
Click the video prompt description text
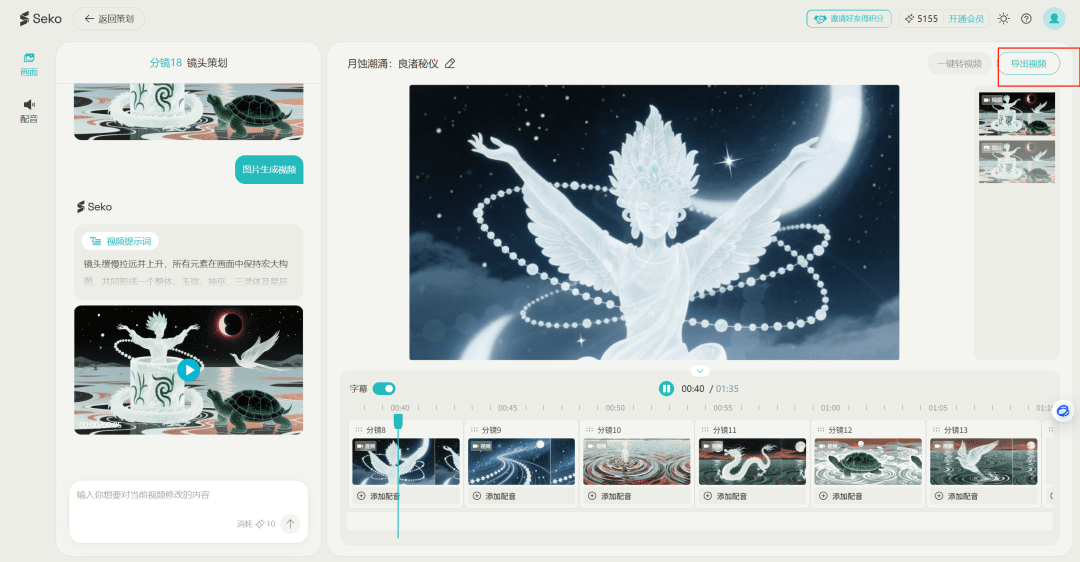[186, 272]
